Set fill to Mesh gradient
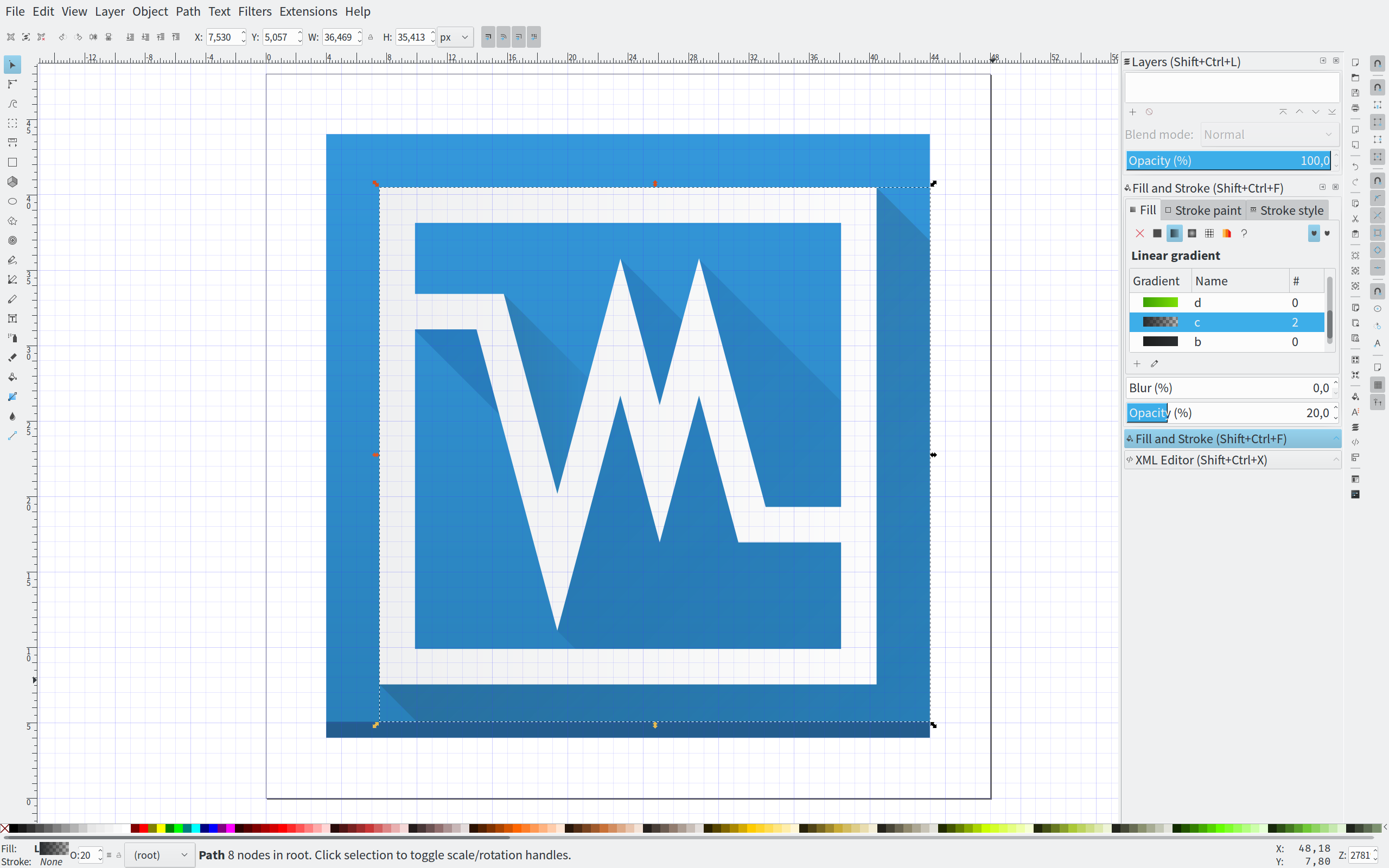 pos(1209,233)
